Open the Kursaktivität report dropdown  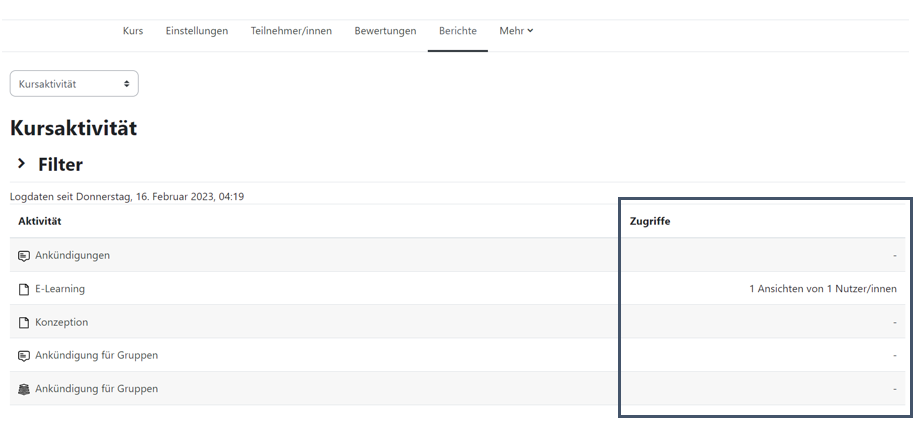pyautogui.click(x=74, y=83)
